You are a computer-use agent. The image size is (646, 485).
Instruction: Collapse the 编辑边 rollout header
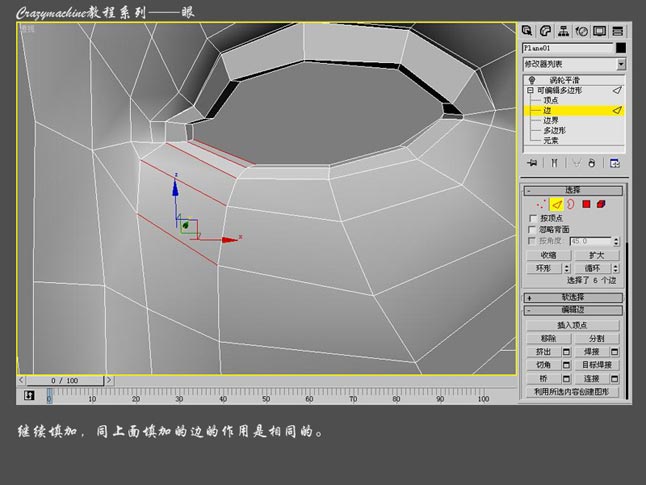573,310
